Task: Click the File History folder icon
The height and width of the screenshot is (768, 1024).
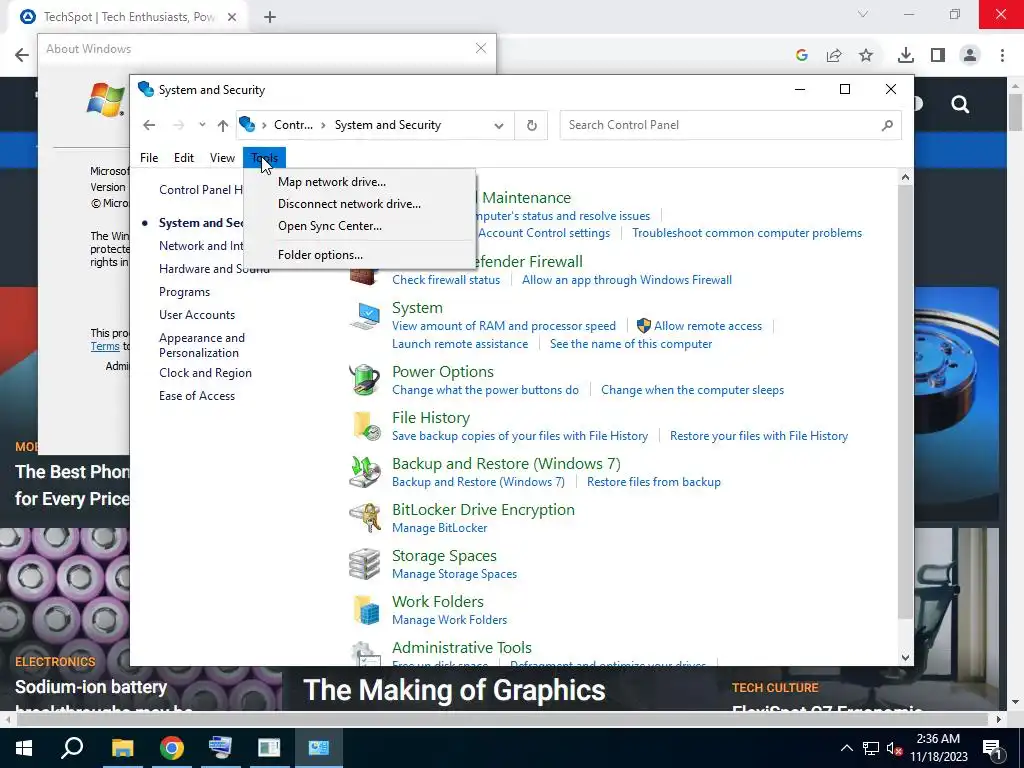Action: click(x=366, y=426)
